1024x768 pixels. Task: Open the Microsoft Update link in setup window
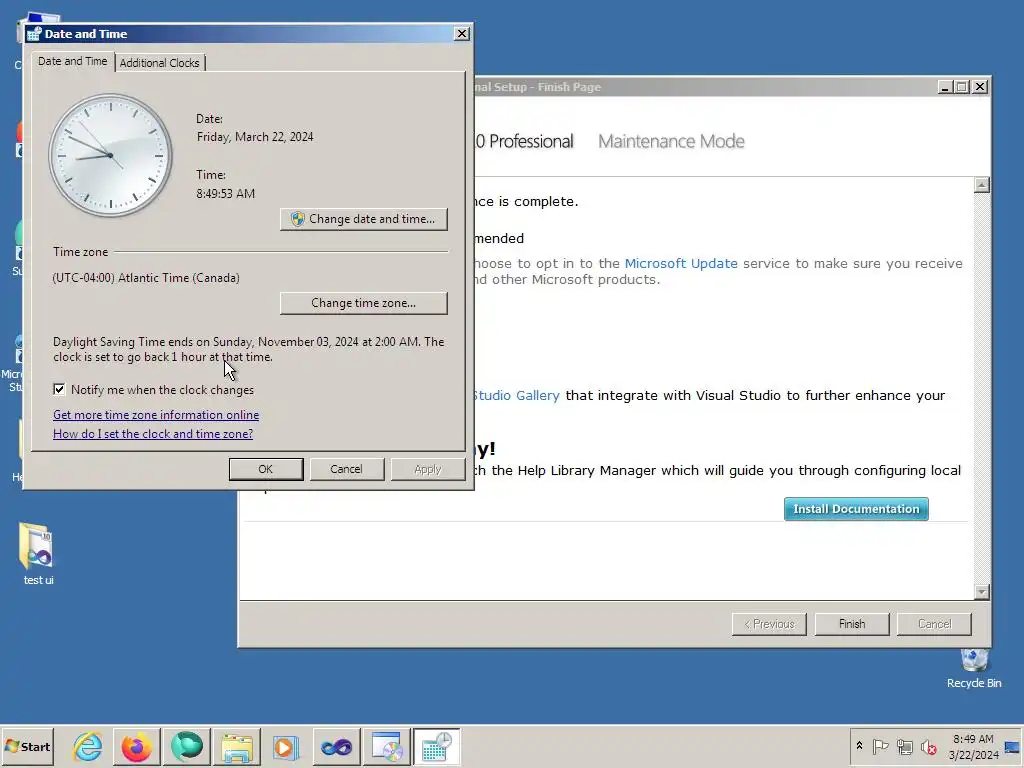pyautogui.click(x=681, y=263)
